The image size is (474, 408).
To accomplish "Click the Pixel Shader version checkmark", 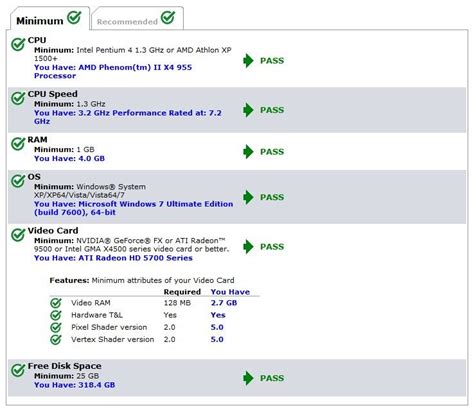I will click(x=56, y=327).
